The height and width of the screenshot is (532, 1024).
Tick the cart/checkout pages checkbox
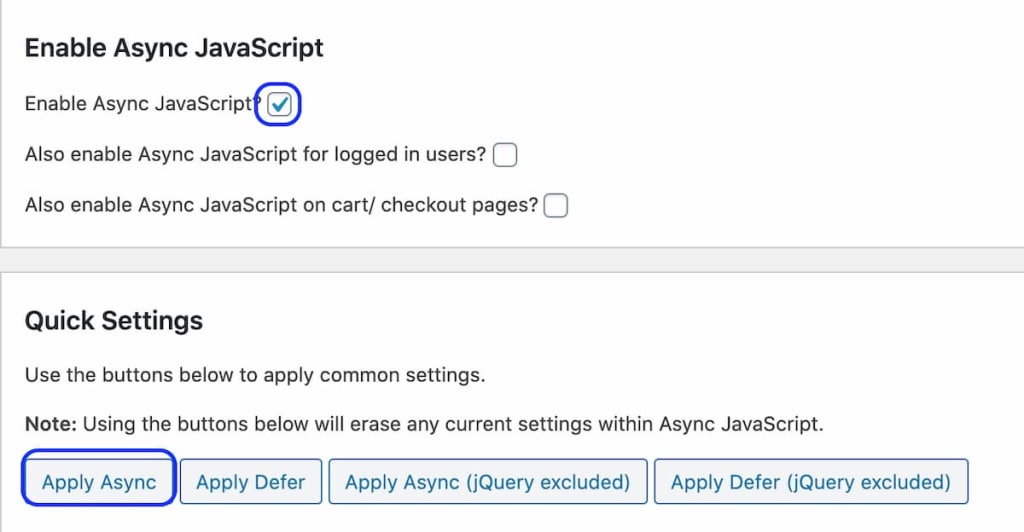click(556, 205)
